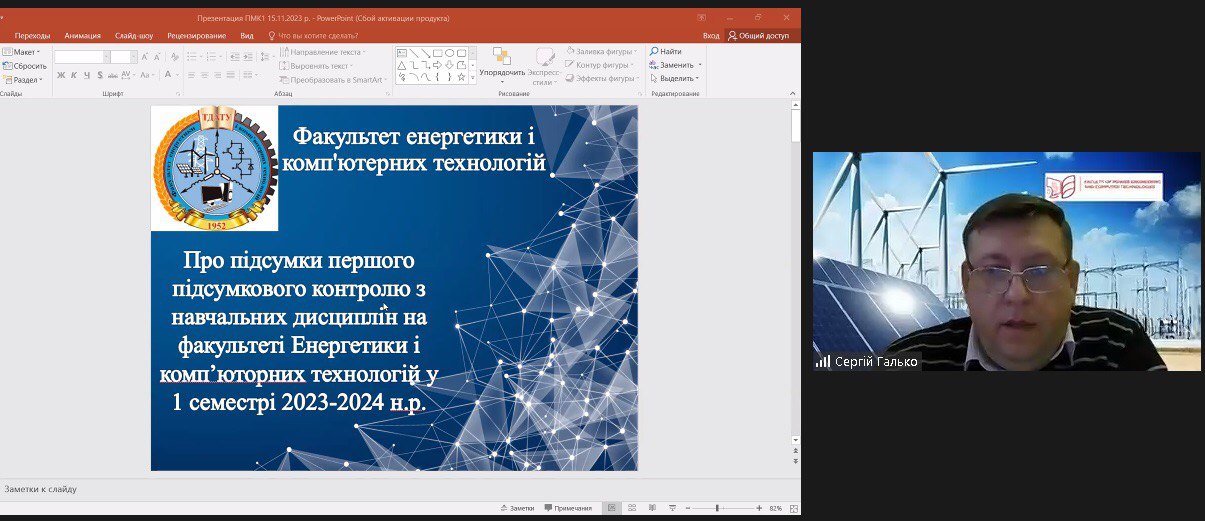Open line spacing options
This screenshot has width=1205, height=521.
tap(263, 57)
